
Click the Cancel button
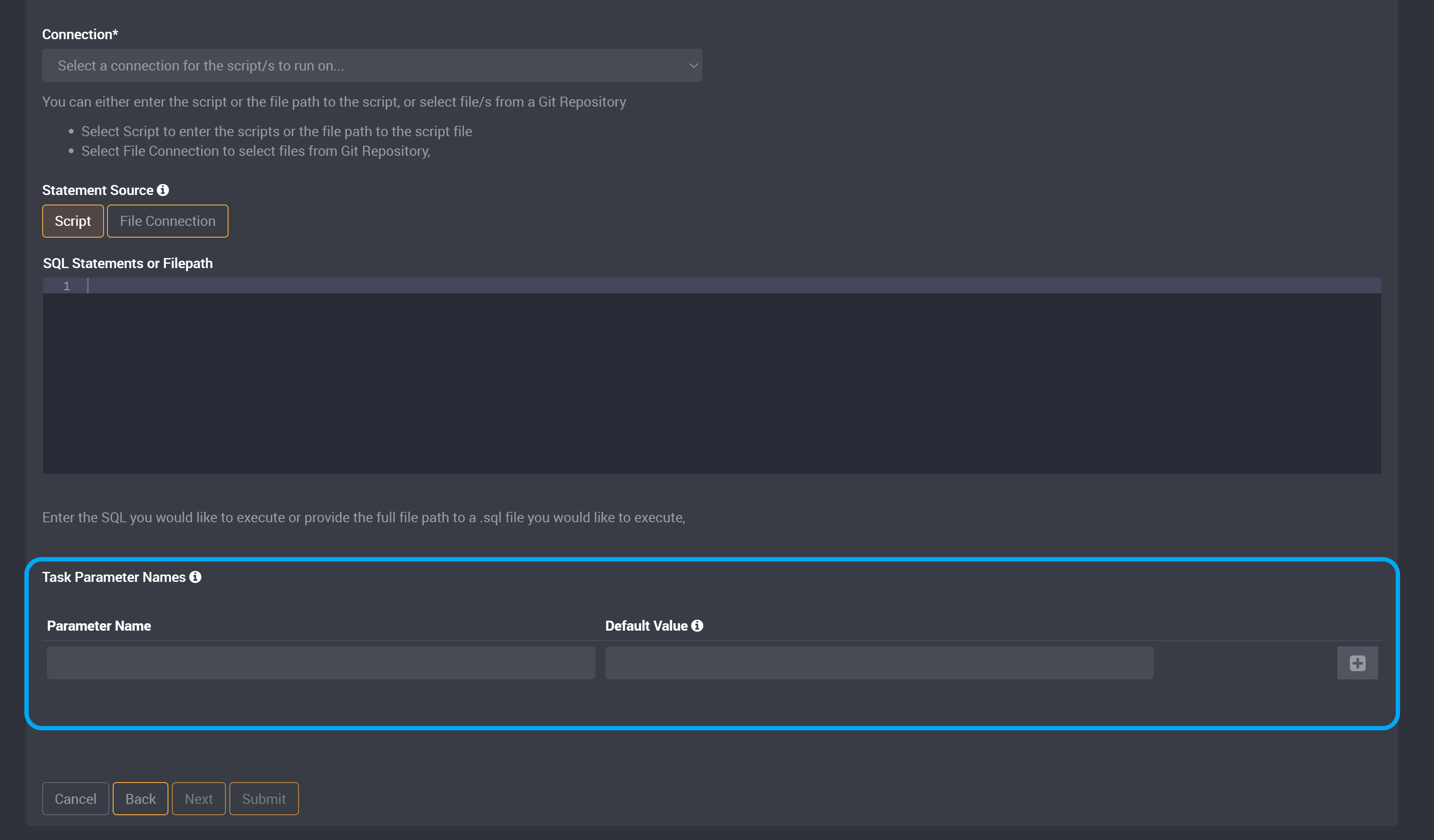click(75, 799)
